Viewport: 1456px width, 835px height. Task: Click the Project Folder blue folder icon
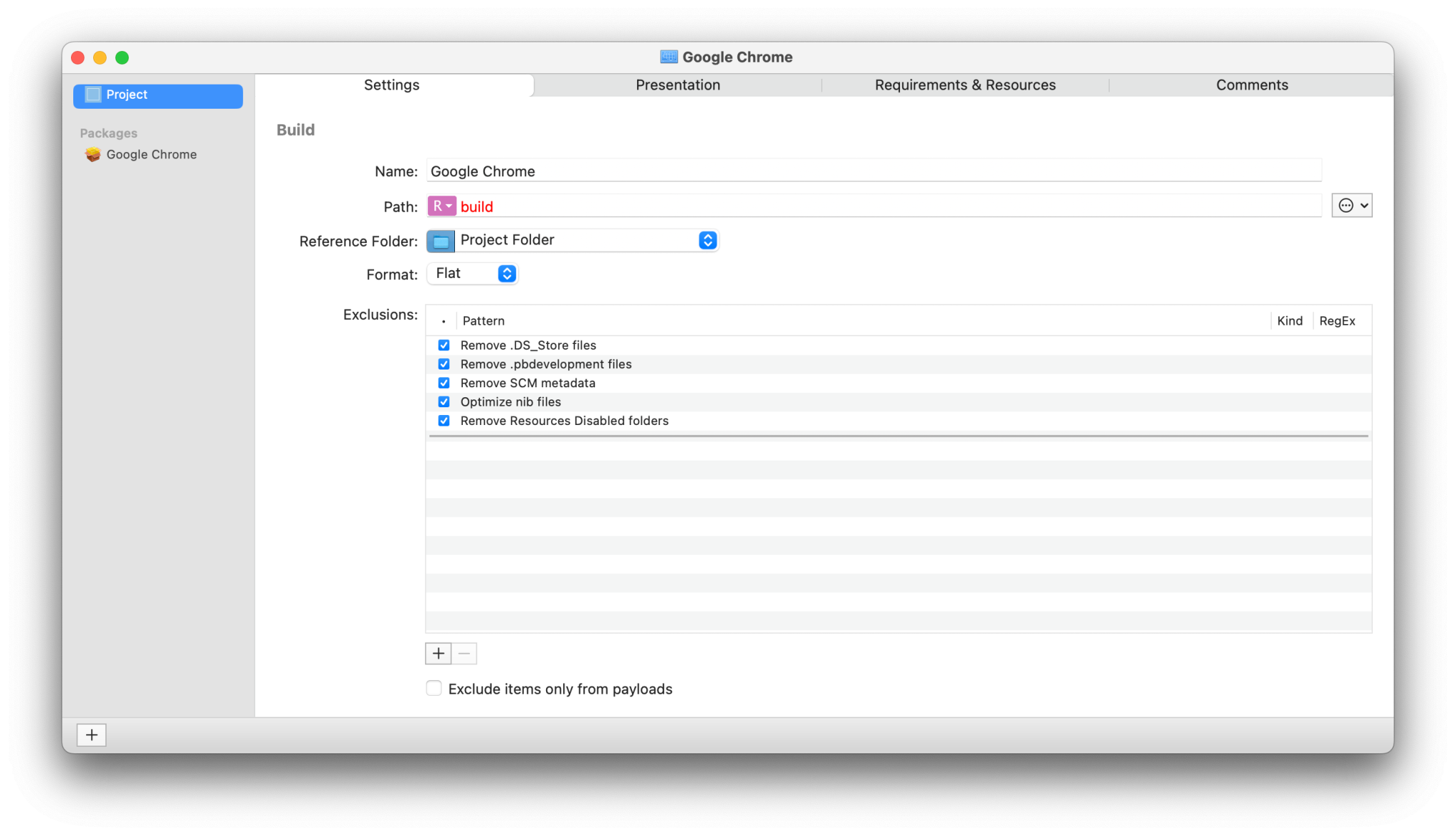point(441,241)
